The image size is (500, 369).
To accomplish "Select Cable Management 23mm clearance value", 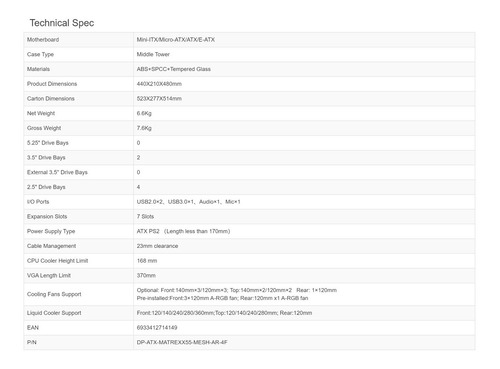I will point(157,246).
